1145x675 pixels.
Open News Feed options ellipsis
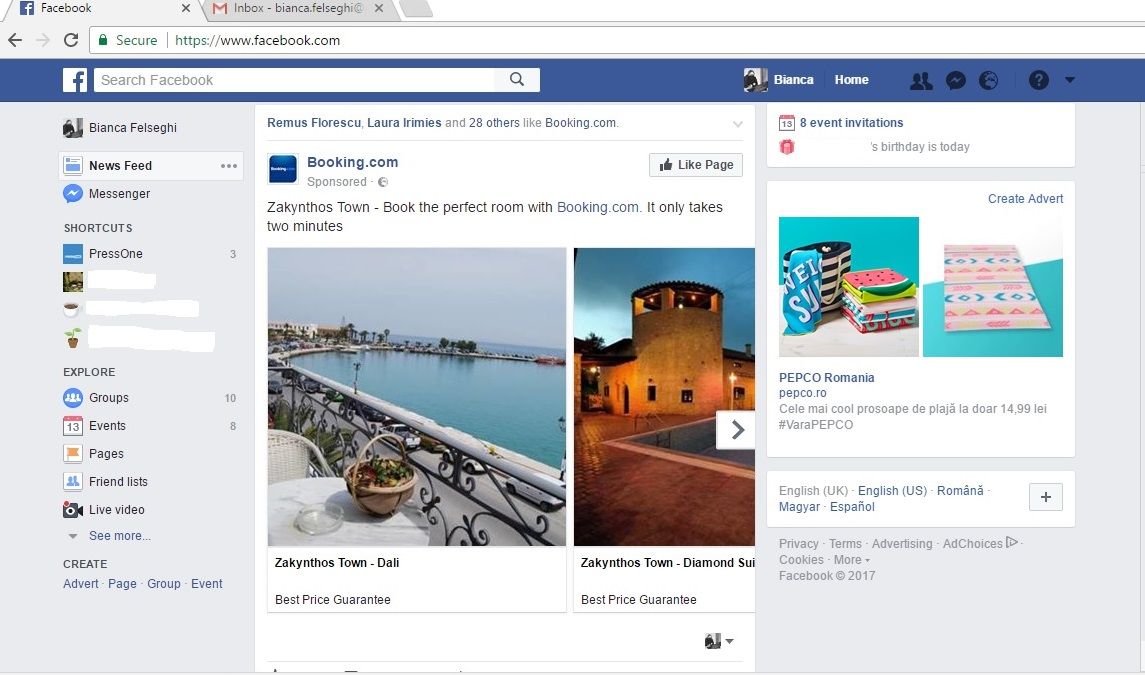[229, 166]
